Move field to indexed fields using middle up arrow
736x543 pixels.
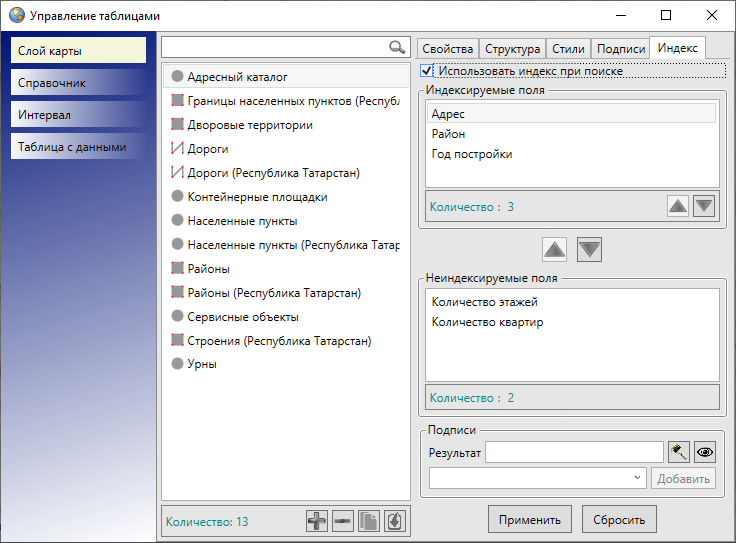[x=555, y=249]
